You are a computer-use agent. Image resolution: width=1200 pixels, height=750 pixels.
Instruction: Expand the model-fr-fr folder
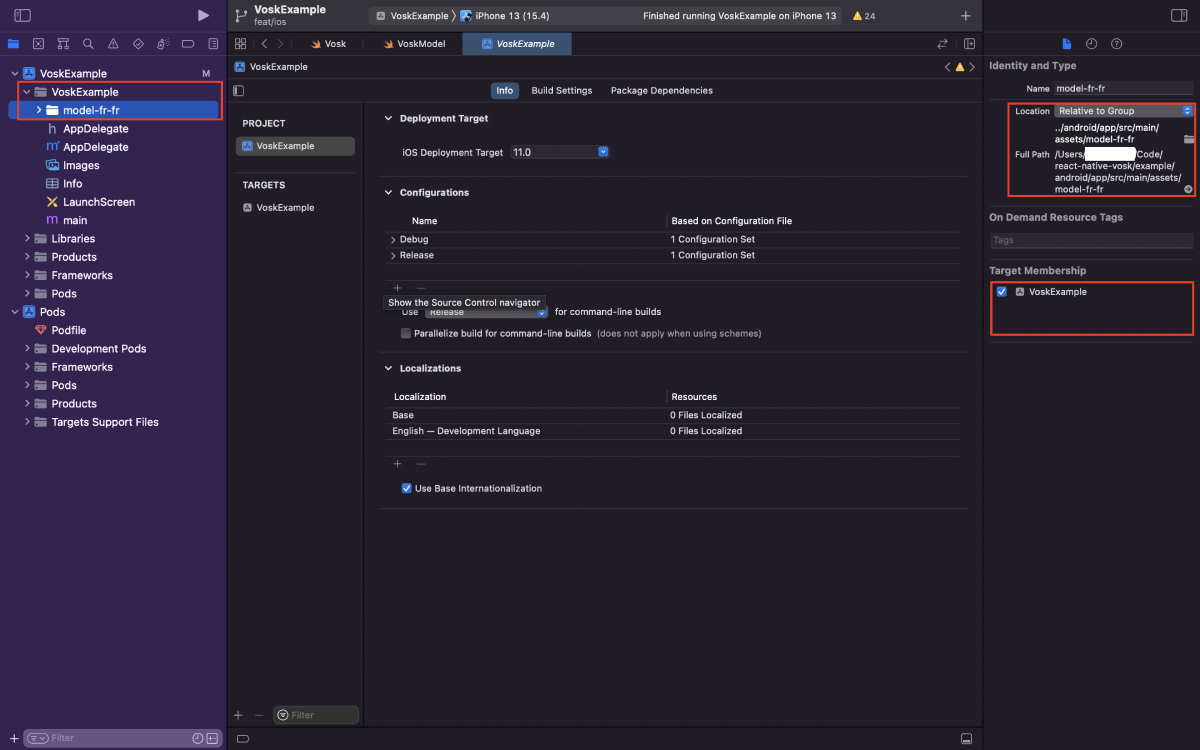coord(39,110)
